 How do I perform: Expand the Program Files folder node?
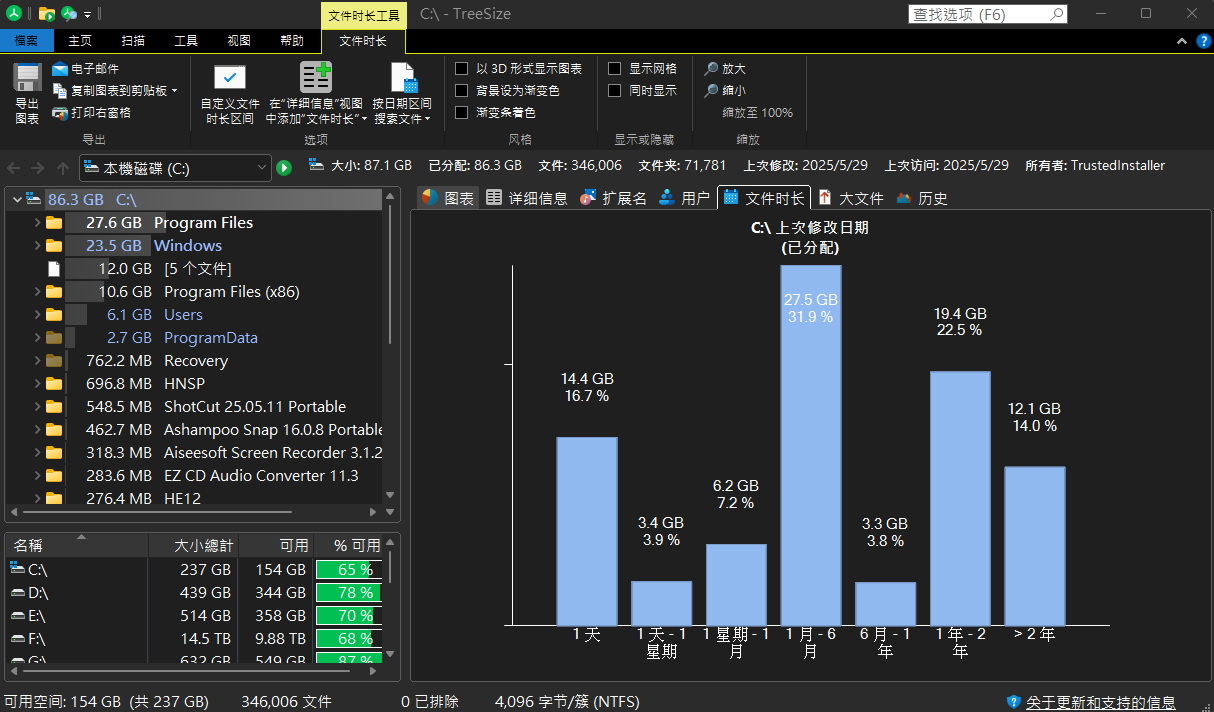coord(37,222)
